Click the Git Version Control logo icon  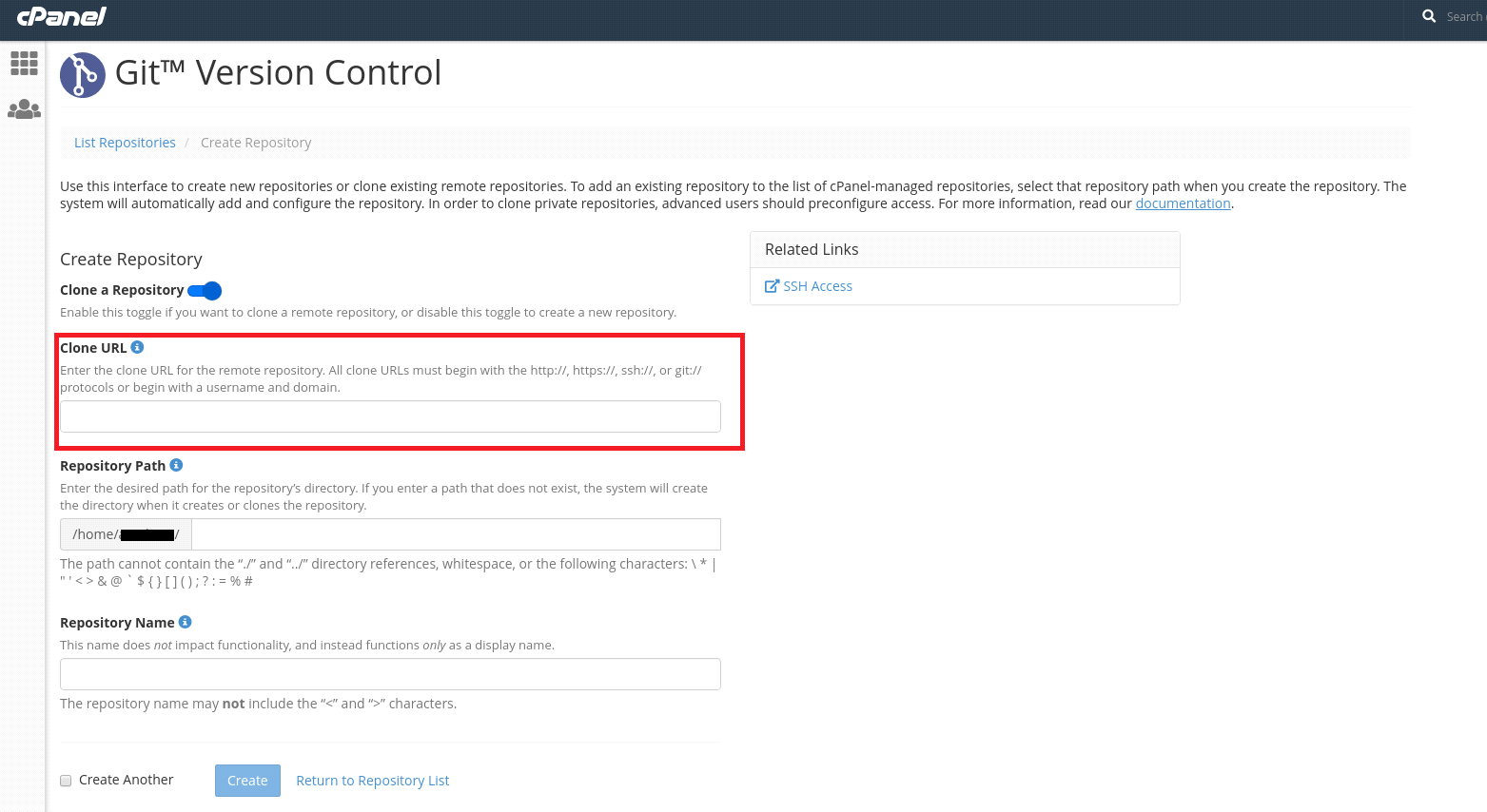coord(82,74)
